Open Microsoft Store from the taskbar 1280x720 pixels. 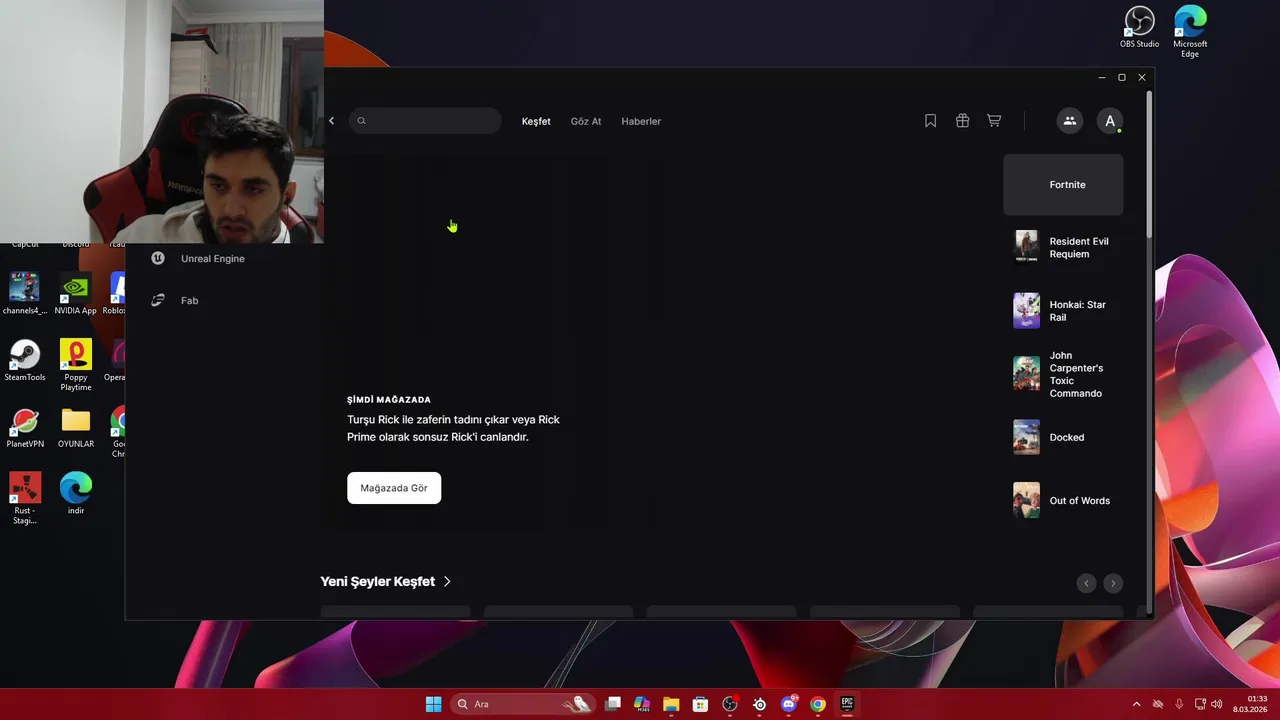pyautogui.click(x=700, y=704)
